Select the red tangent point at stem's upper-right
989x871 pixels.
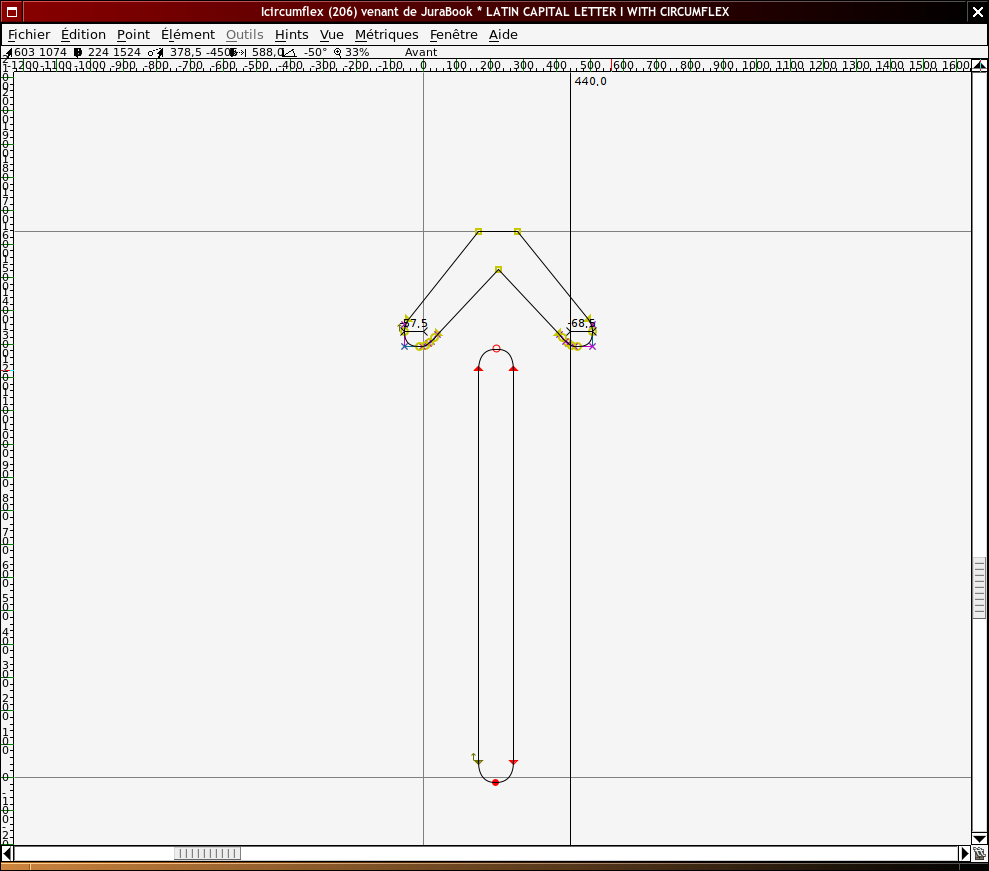pos(513,368)
